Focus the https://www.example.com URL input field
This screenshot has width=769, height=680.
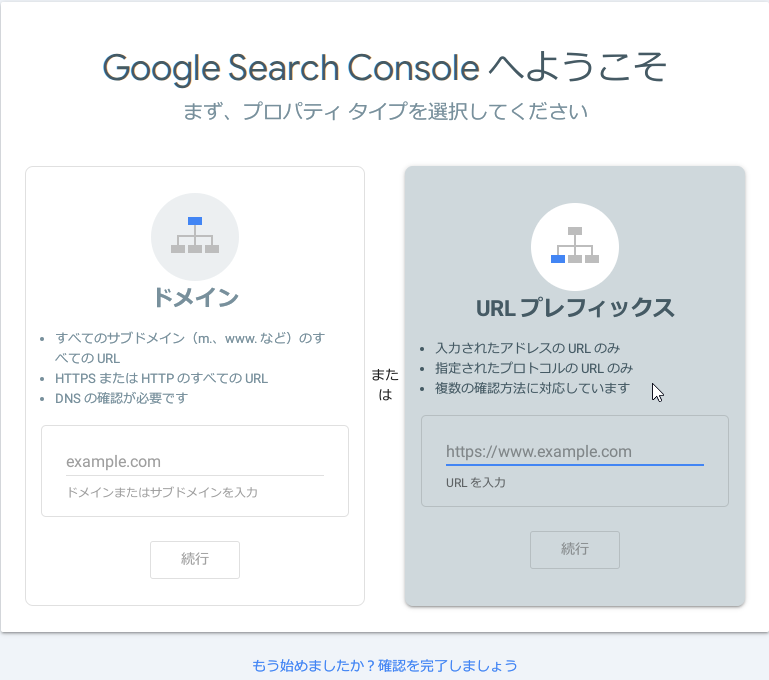point(575,452)
